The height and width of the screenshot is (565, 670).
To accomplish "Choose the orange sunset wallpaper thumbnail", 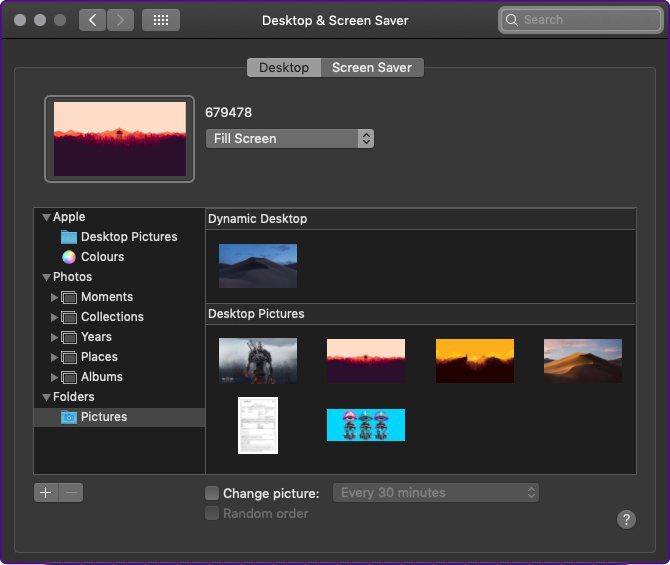I will [x=475, y=361].
